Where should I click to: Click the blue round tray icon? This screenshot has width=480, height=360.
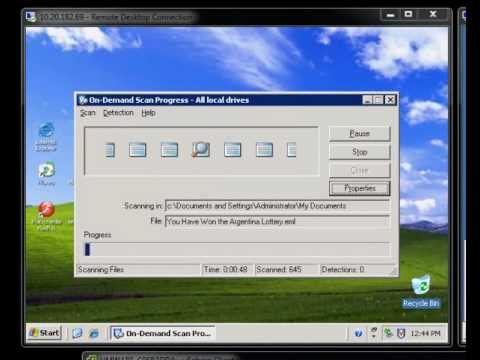click(359, 333)
